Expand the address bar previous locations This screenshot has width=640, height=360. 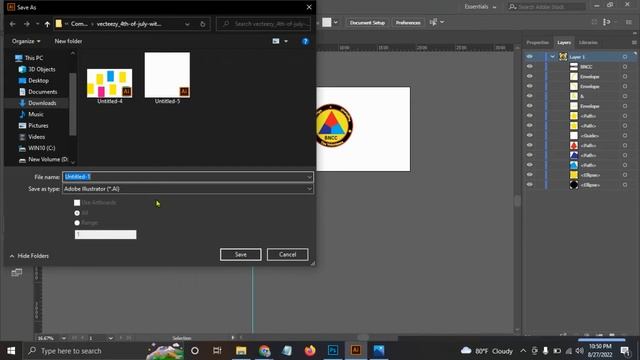point(187,24)
